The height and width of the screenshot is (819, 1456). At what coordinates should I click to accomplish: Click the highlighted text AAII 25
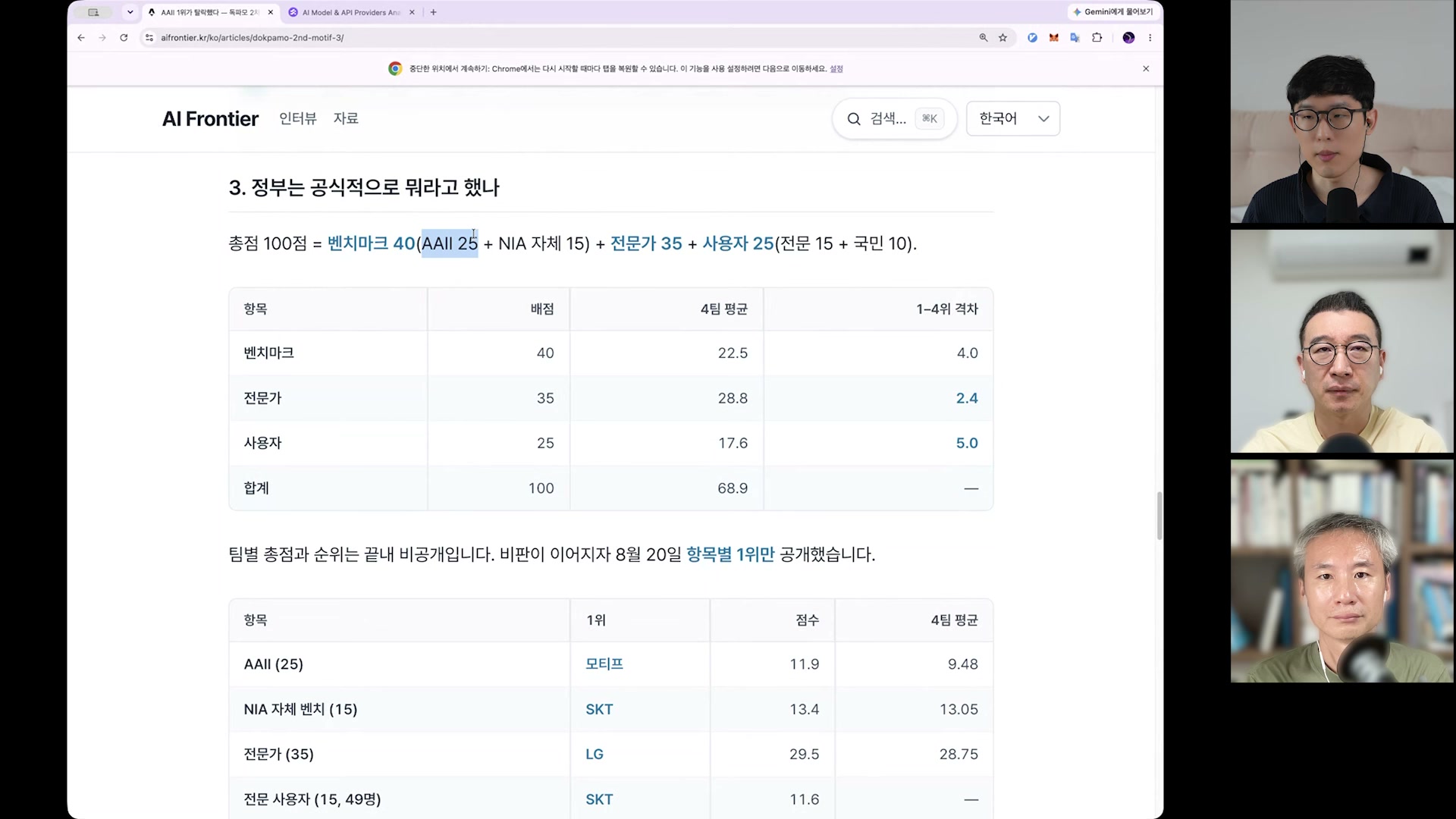pos(450,243)
